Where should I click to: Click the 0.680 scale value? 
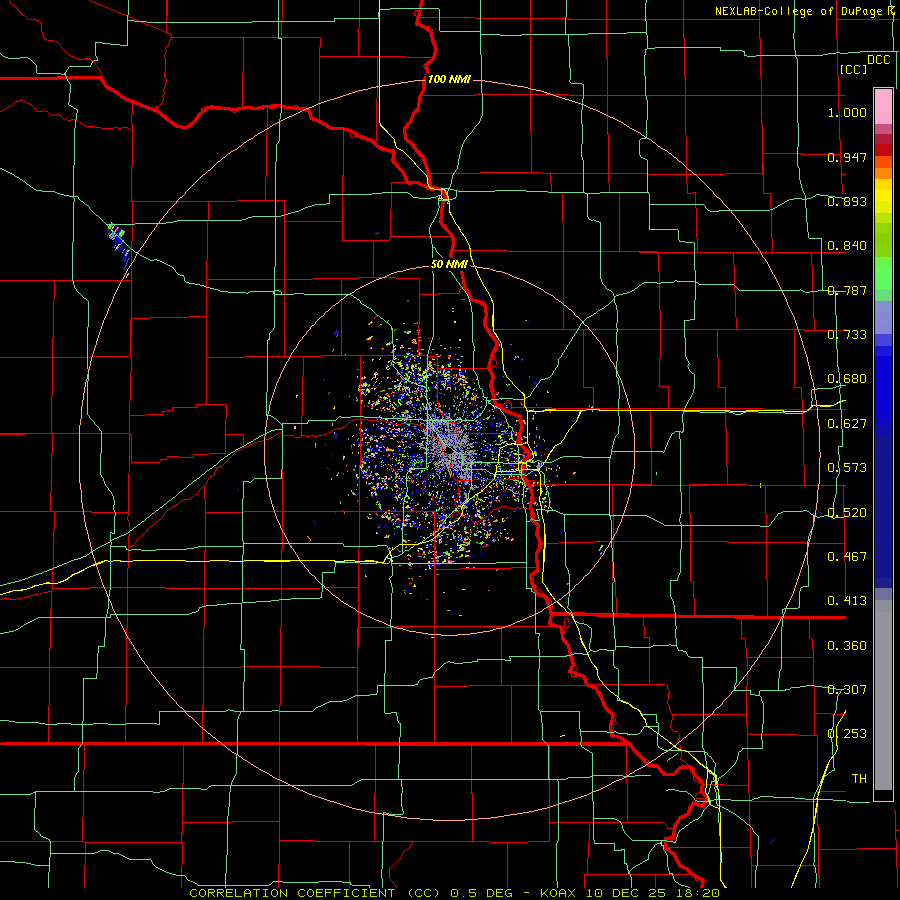point(847,379)
